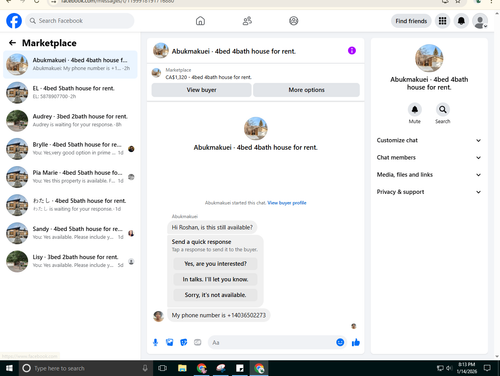
Task: Click 'My phone number is +14036502273' message
Action: coord(219,315)
